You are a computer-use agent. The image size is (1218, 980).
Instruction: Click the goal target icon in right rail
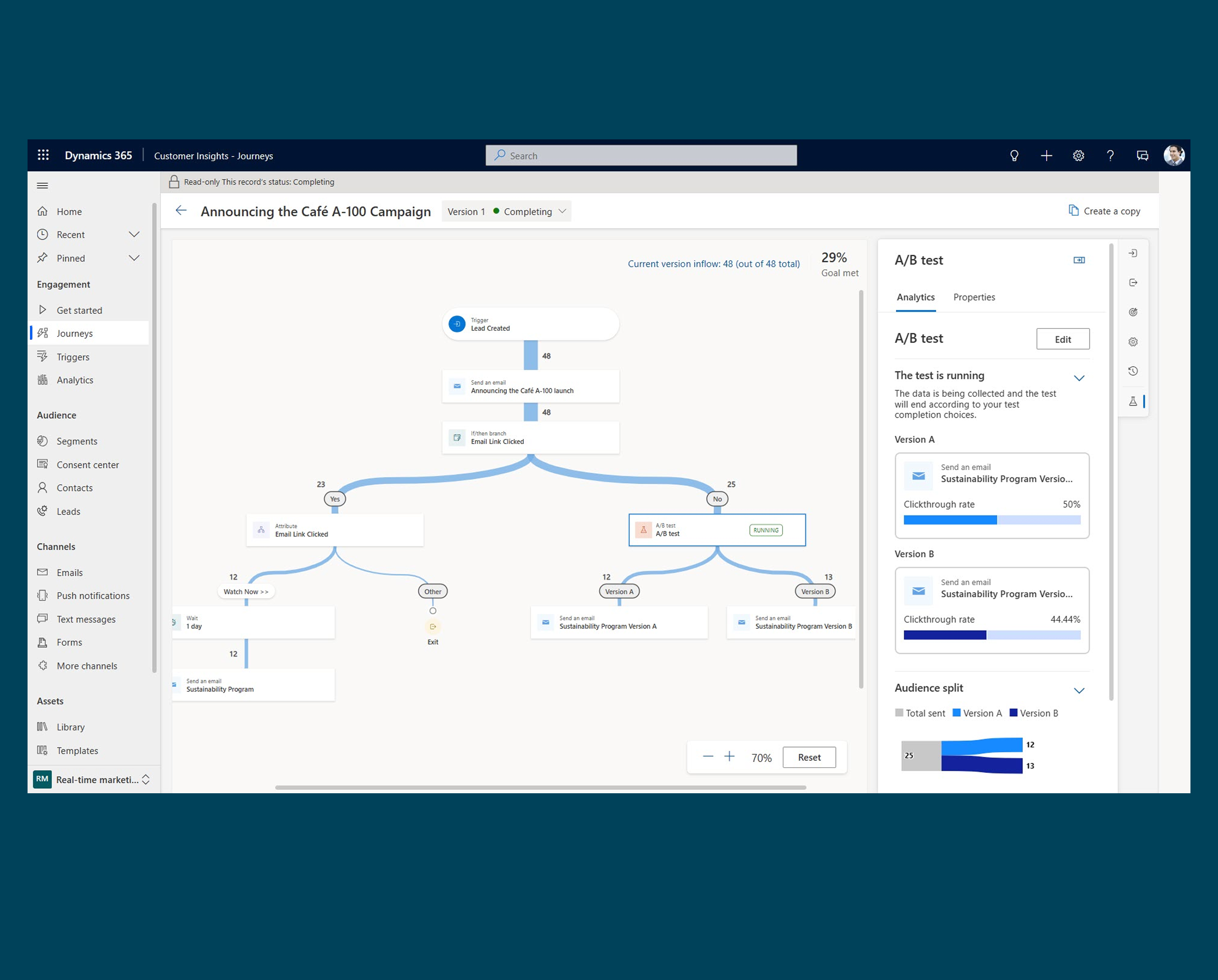click(1133, 312)
